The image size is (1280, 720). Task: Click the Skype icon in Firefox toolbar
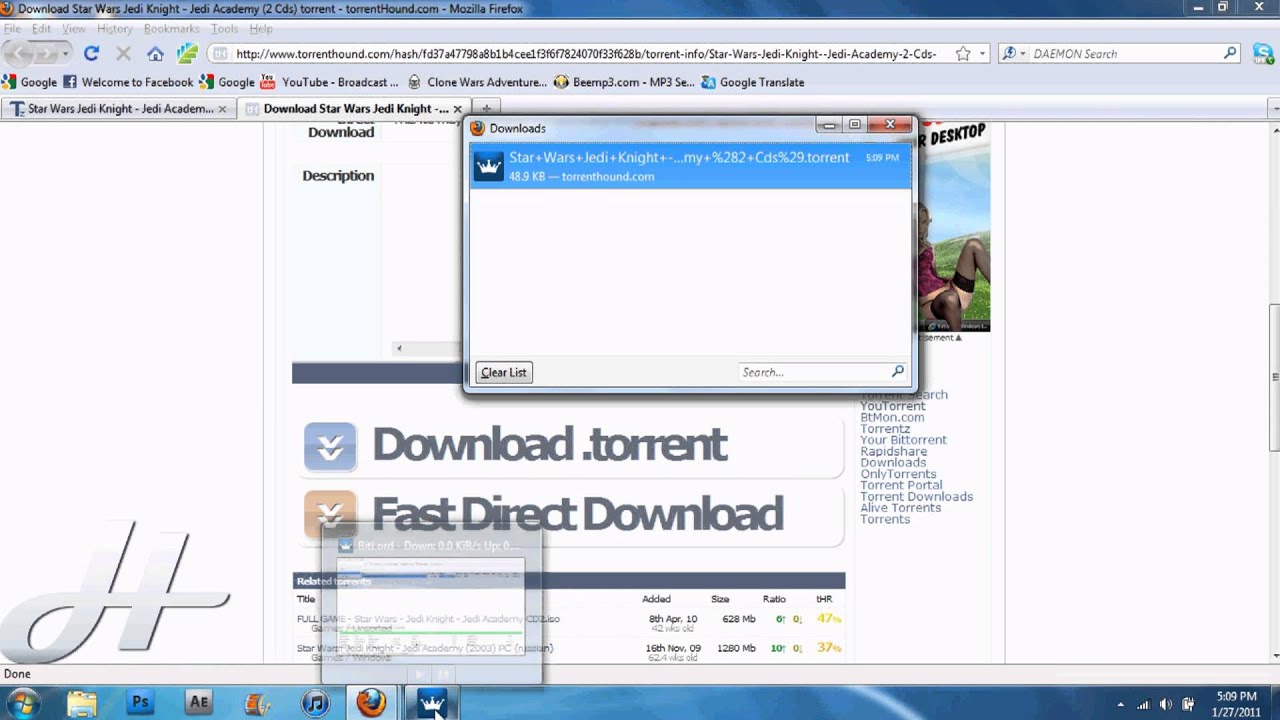click(x=1263, y=54)
